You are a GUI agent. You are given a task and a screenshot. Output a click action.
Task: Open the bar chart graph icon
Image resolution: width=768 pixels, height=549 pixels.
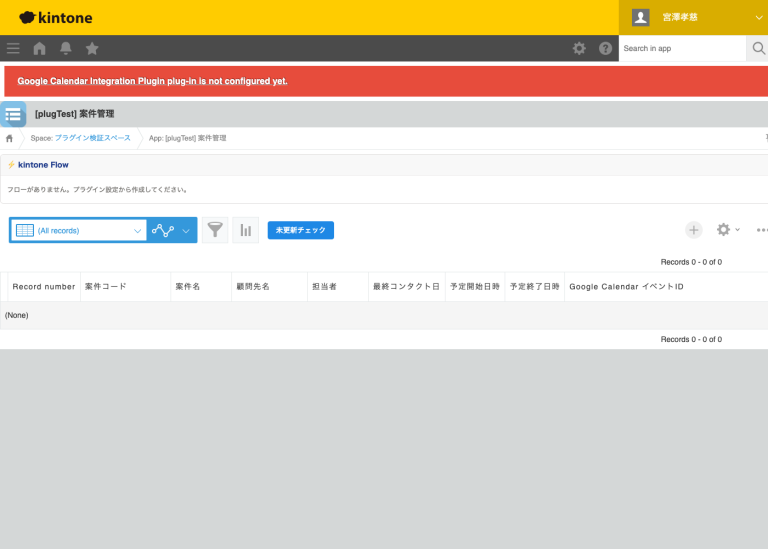(245, 230)
